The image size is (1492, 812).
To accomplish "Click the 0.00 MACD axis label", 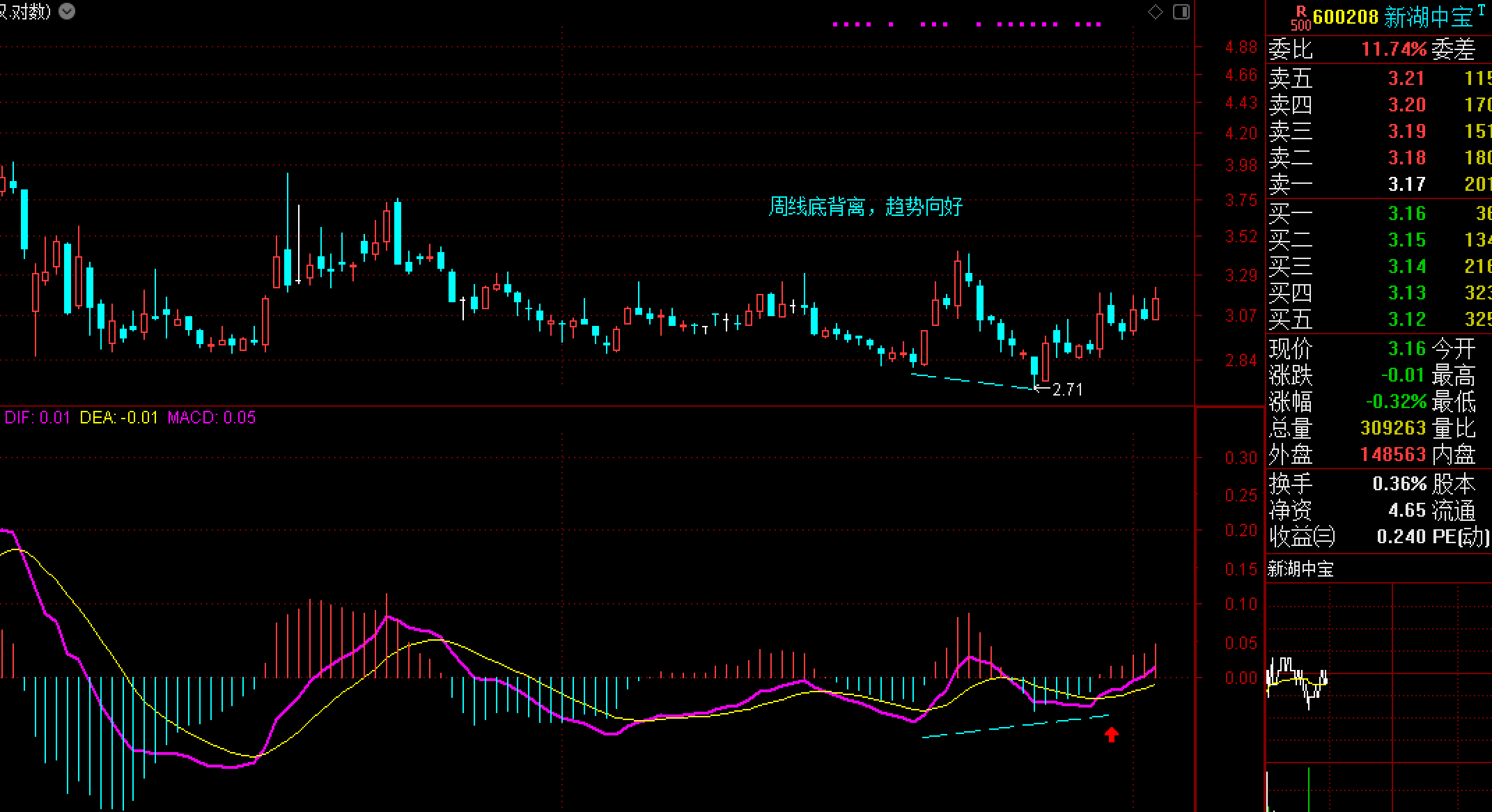I will 1241,678.
